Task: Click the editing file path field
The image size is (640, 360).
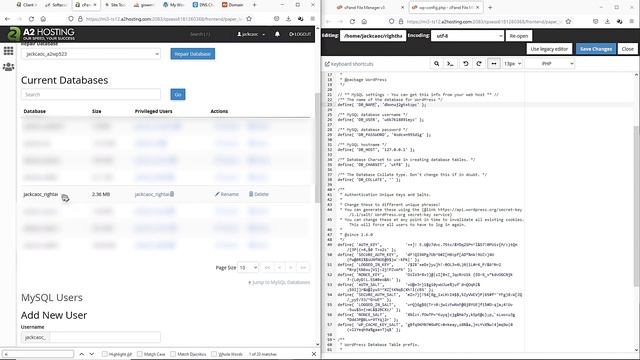Action: [x=373, y=36]
